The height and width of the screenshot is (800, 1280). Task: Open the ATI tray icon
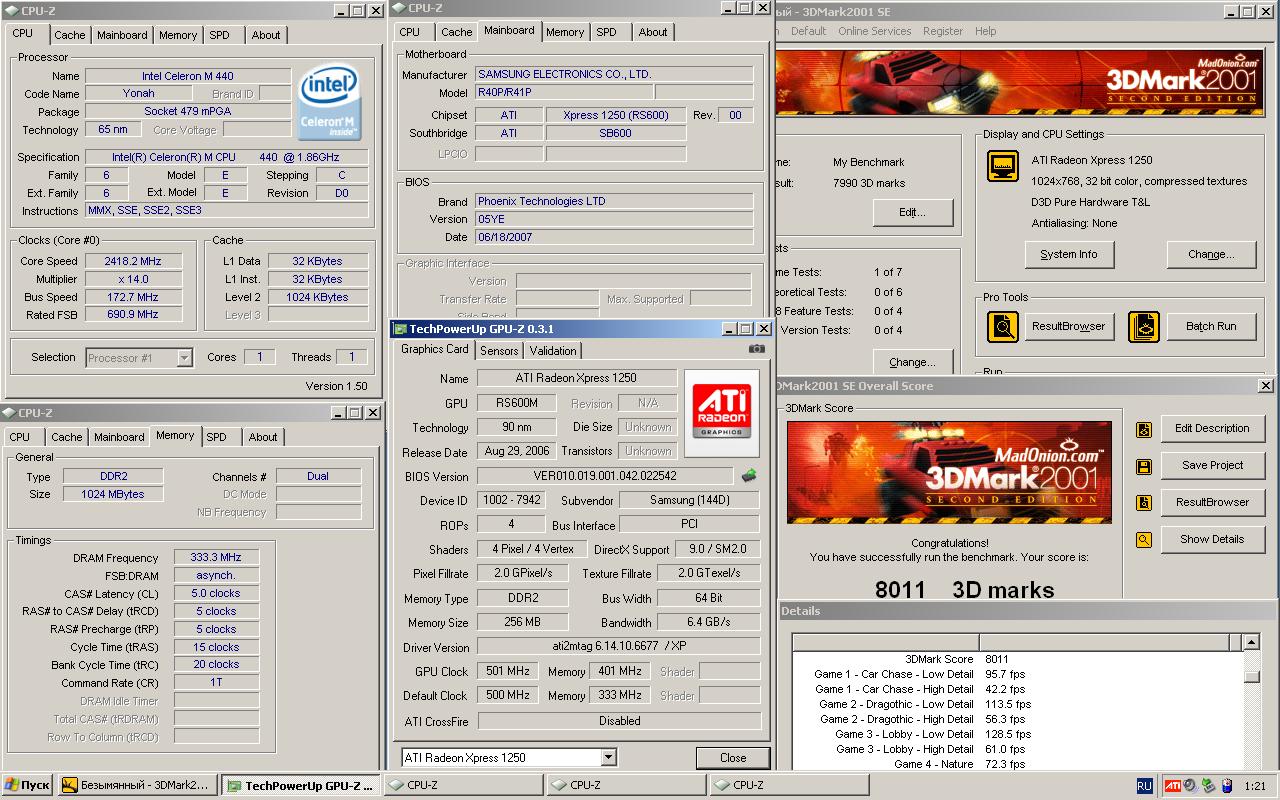pos(1172,786)
